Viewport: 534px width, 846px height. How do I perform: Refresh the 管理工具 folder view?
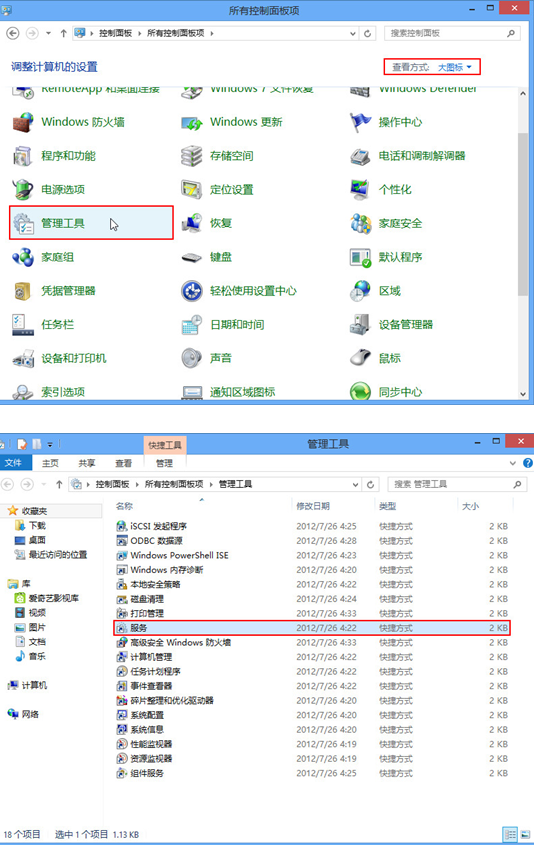tap(370, 485)
